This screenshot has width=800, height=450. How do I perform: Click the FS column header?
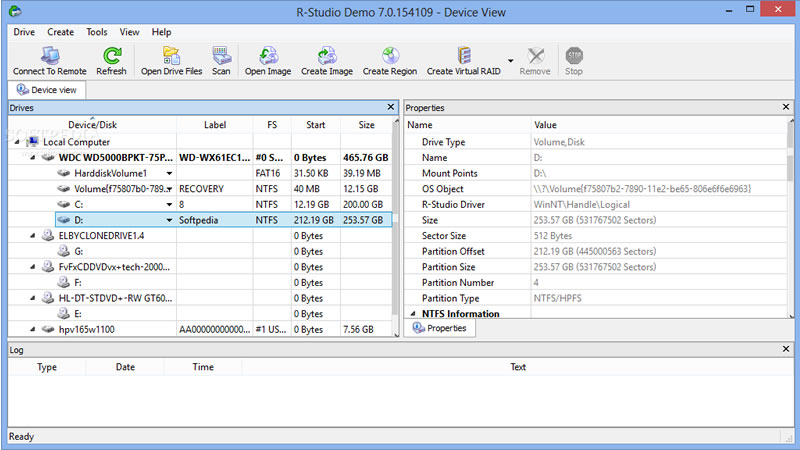[x=272, y=124]
